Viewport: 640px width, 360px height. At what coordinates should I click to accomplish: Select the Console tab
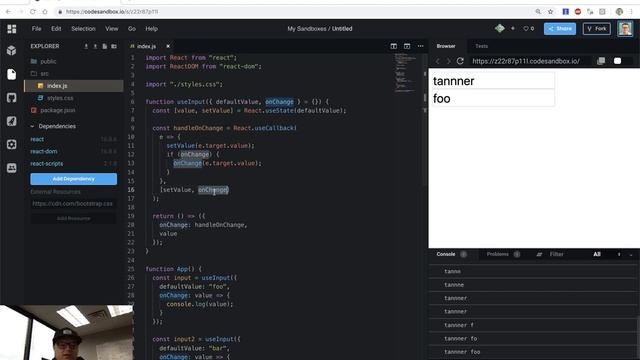click(451, 254)
